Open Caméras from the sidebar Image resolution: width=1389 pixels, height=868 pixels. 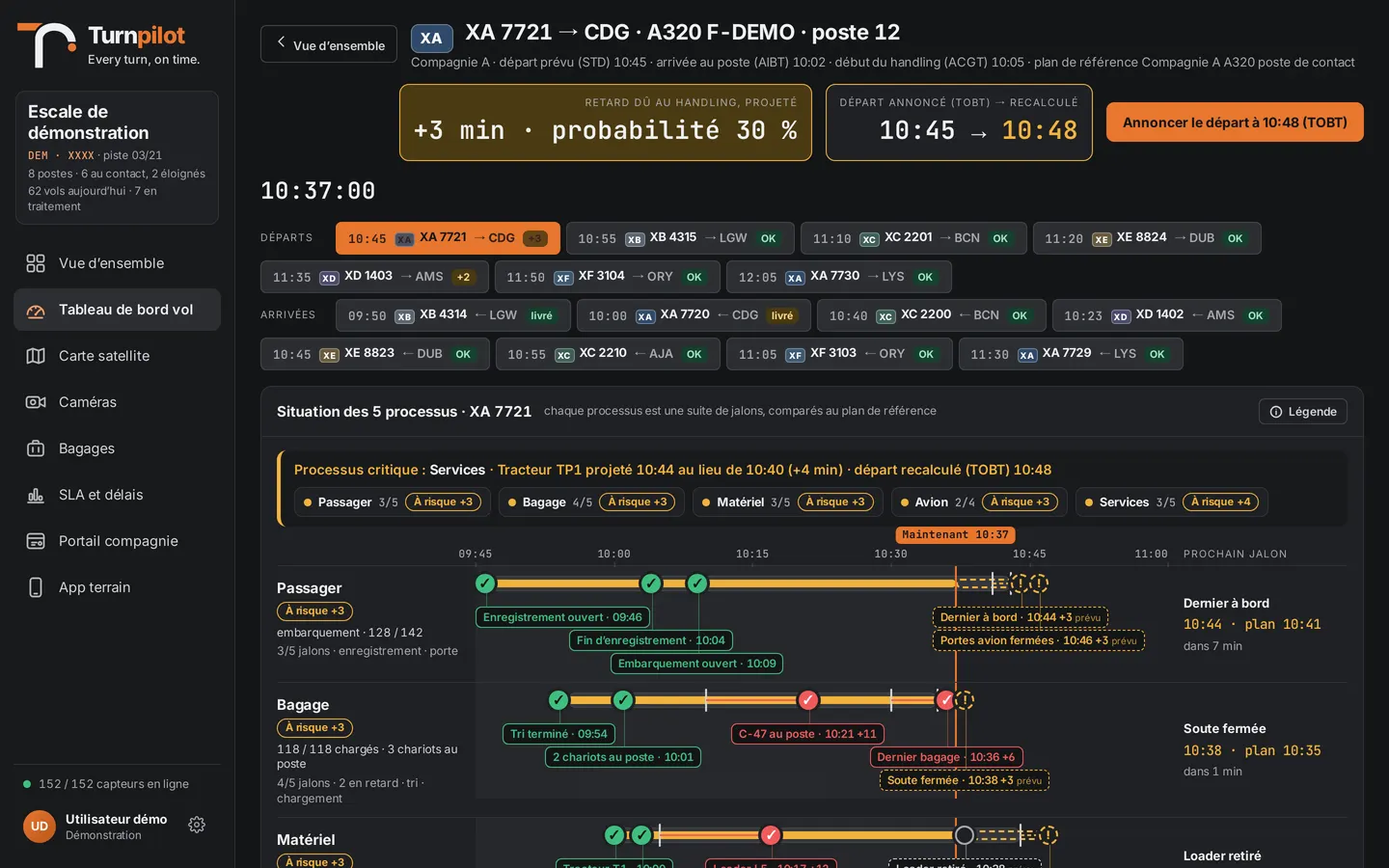[x=117, y=402]
